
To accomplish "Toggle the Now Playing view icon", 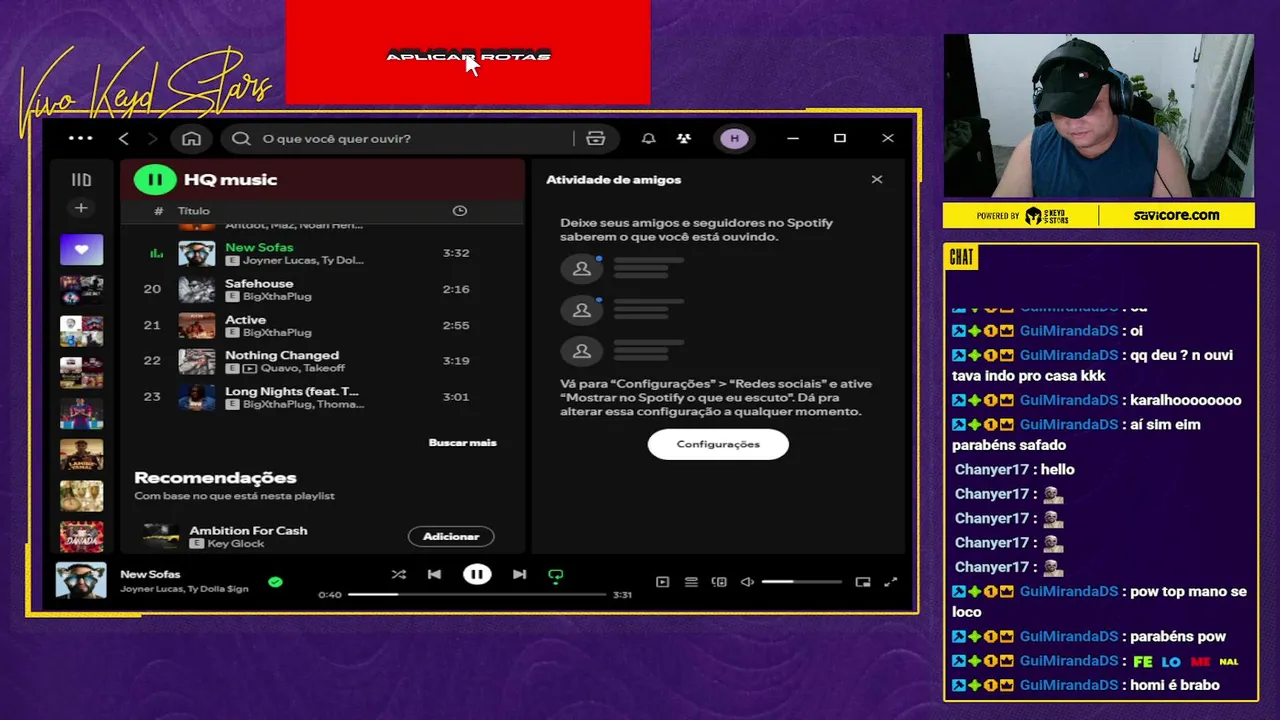I will pyautogui.click(x=662, y=582).
